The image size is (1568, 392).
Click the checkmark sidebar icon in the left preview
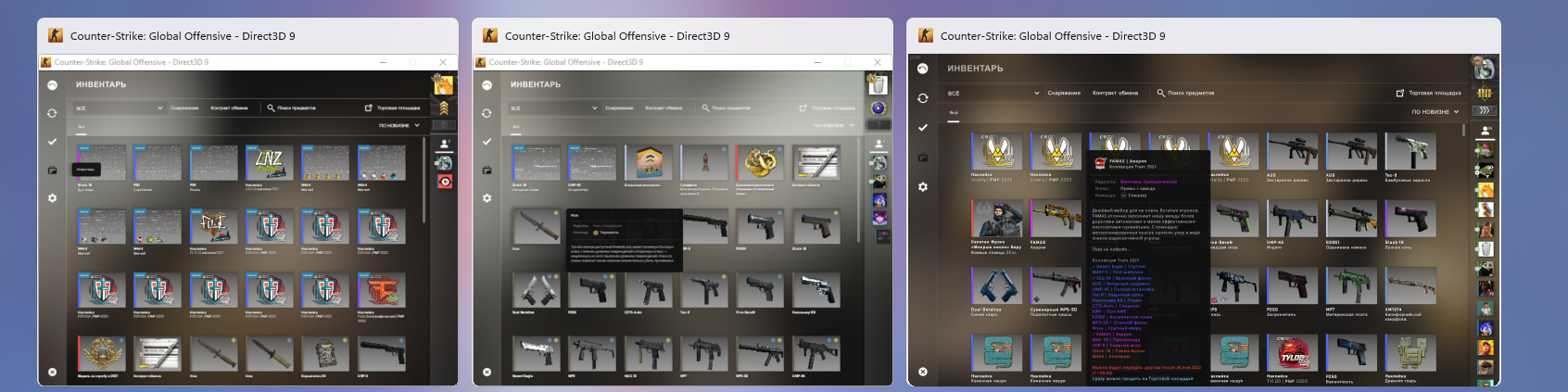point(53,142)
